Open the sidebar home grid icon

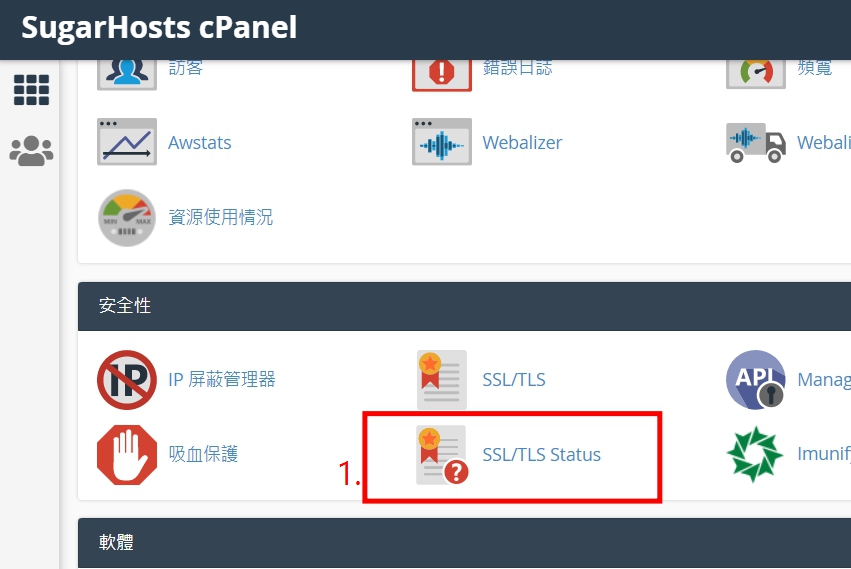tap(31, 90)
